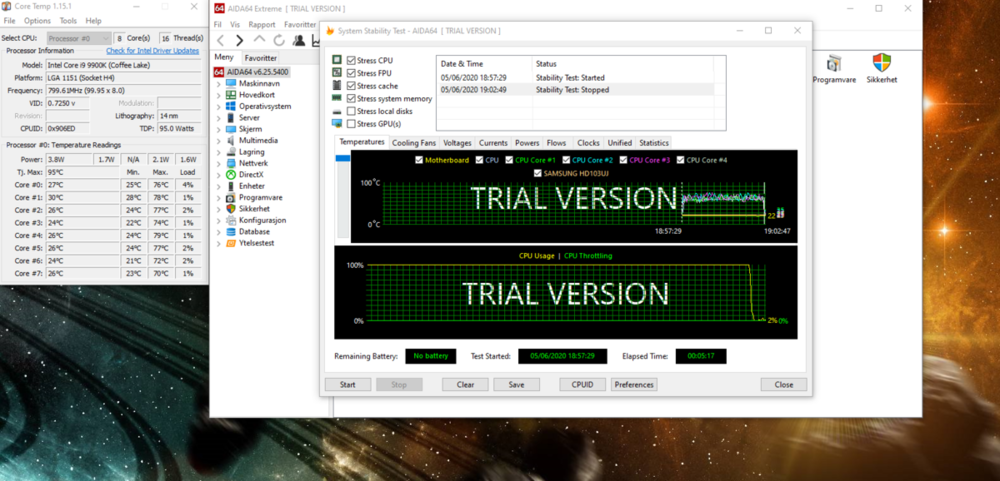Open the Programvare icon in AIDA64 pane
The width and height of the screenshot is (1000, 481).
(x=834, y=63)
